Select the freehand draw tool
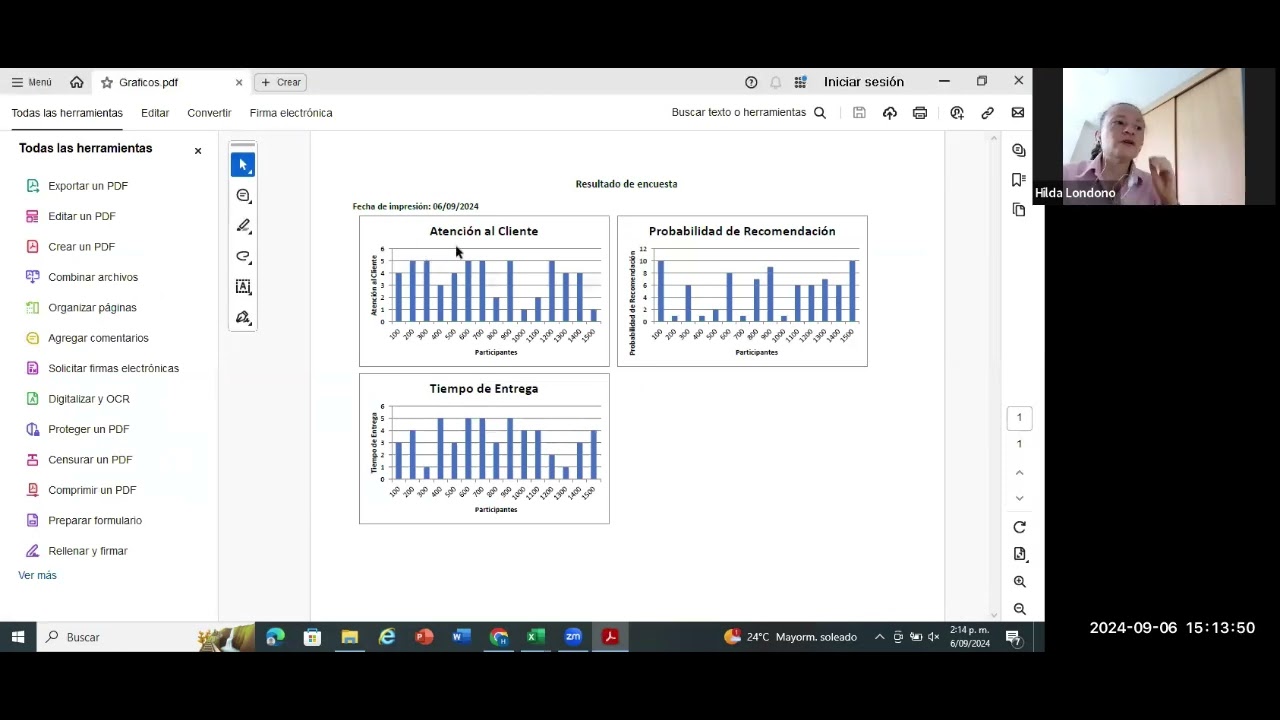The image size is (1280, 720). [x=243, y=257]
